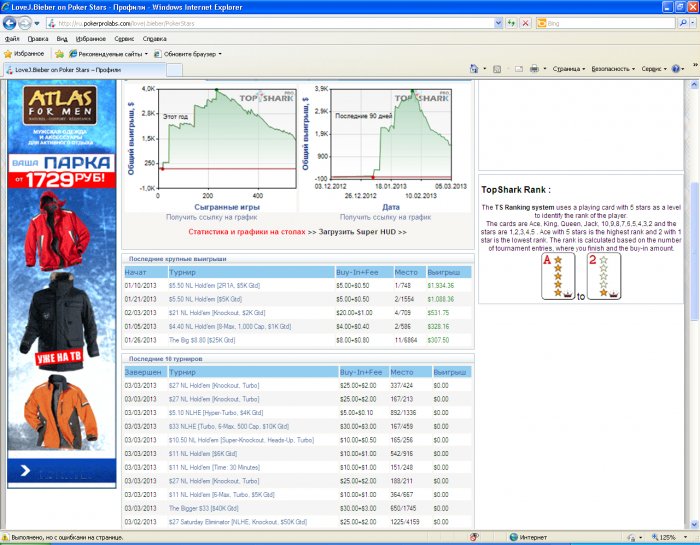Click the magnifier Search button

click(683, 23)
